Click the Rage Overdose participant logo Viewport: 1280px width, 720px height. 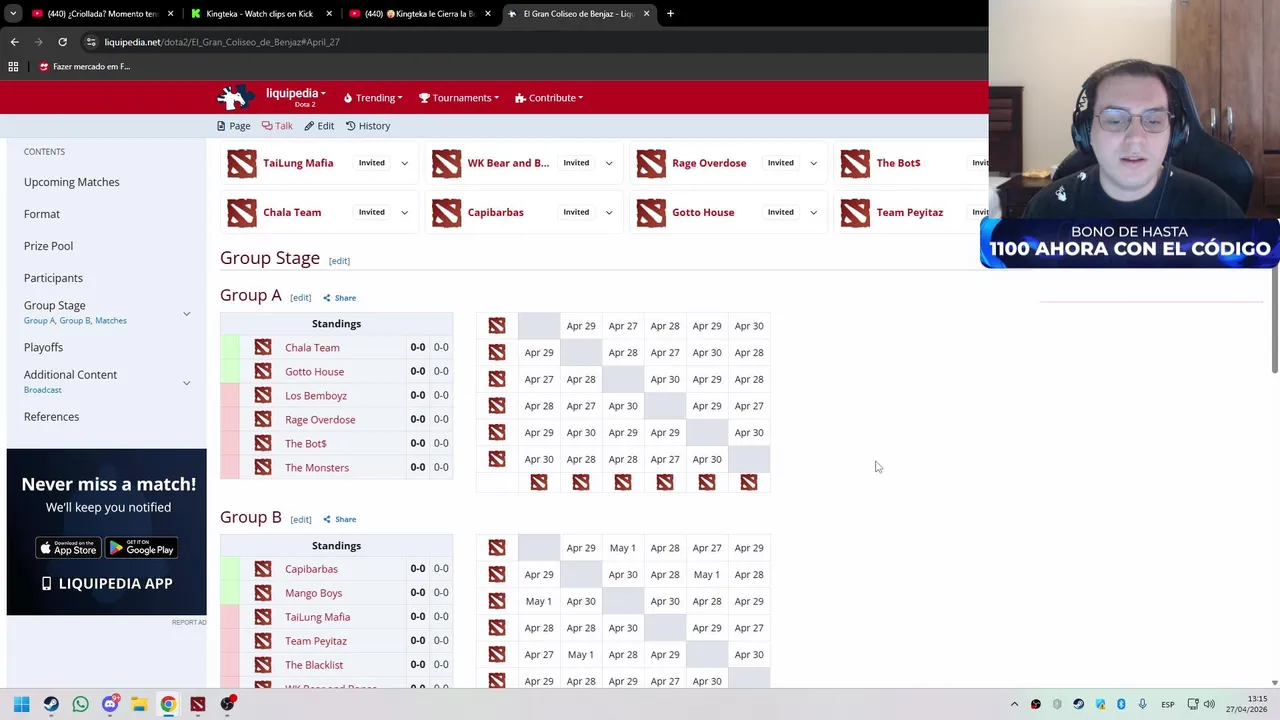coord(651,163)
